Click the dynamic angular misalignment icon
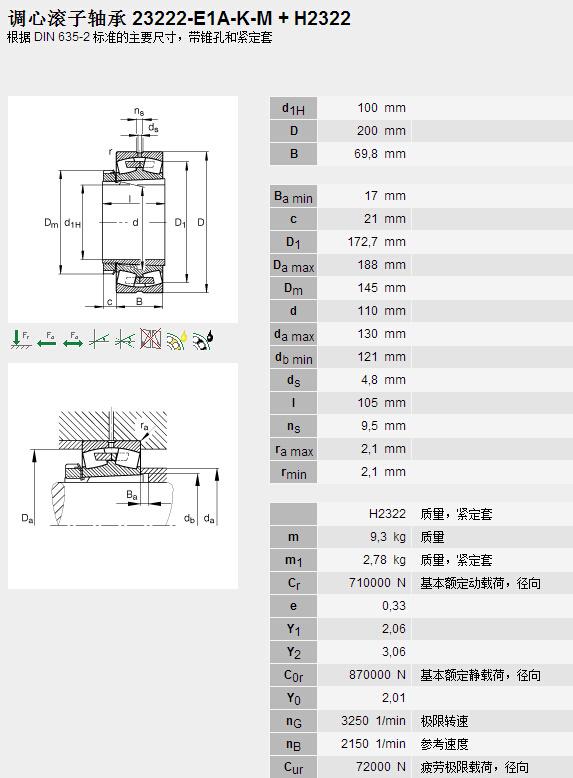Viewport: 573px width, 778px height. [x=125, y=339]
